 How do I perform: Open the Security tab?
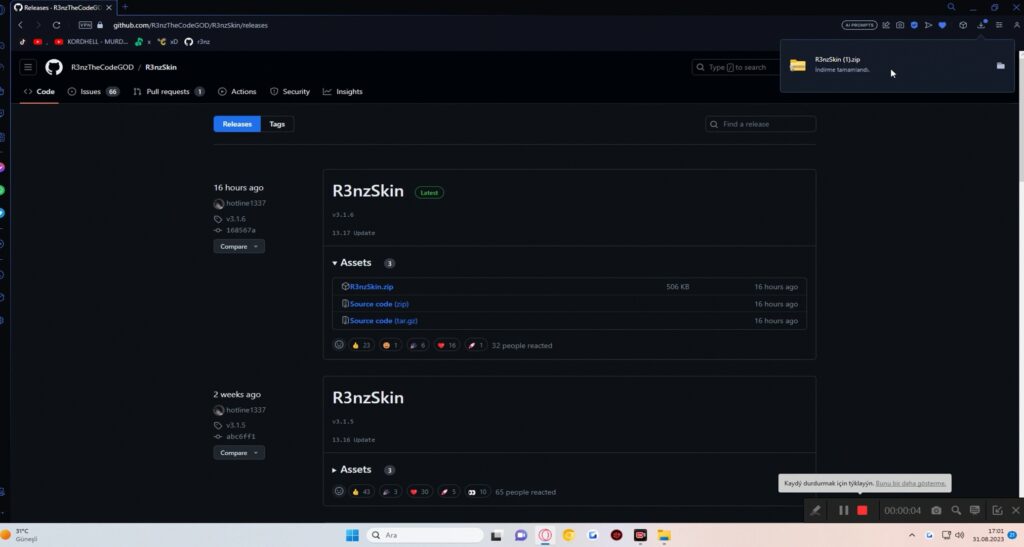point(290,91)
